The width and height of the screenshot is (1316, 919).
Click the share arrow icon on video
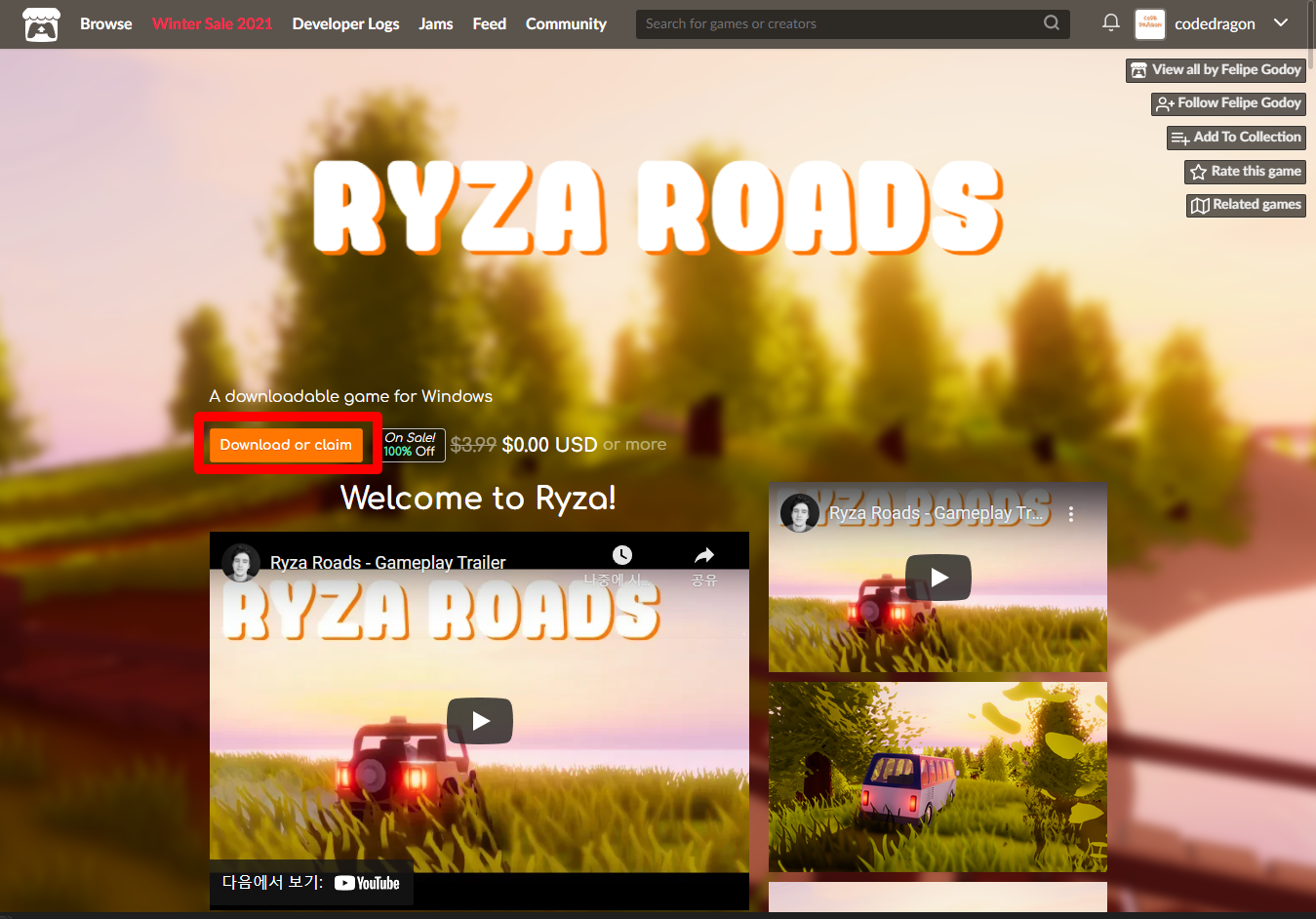703,556
